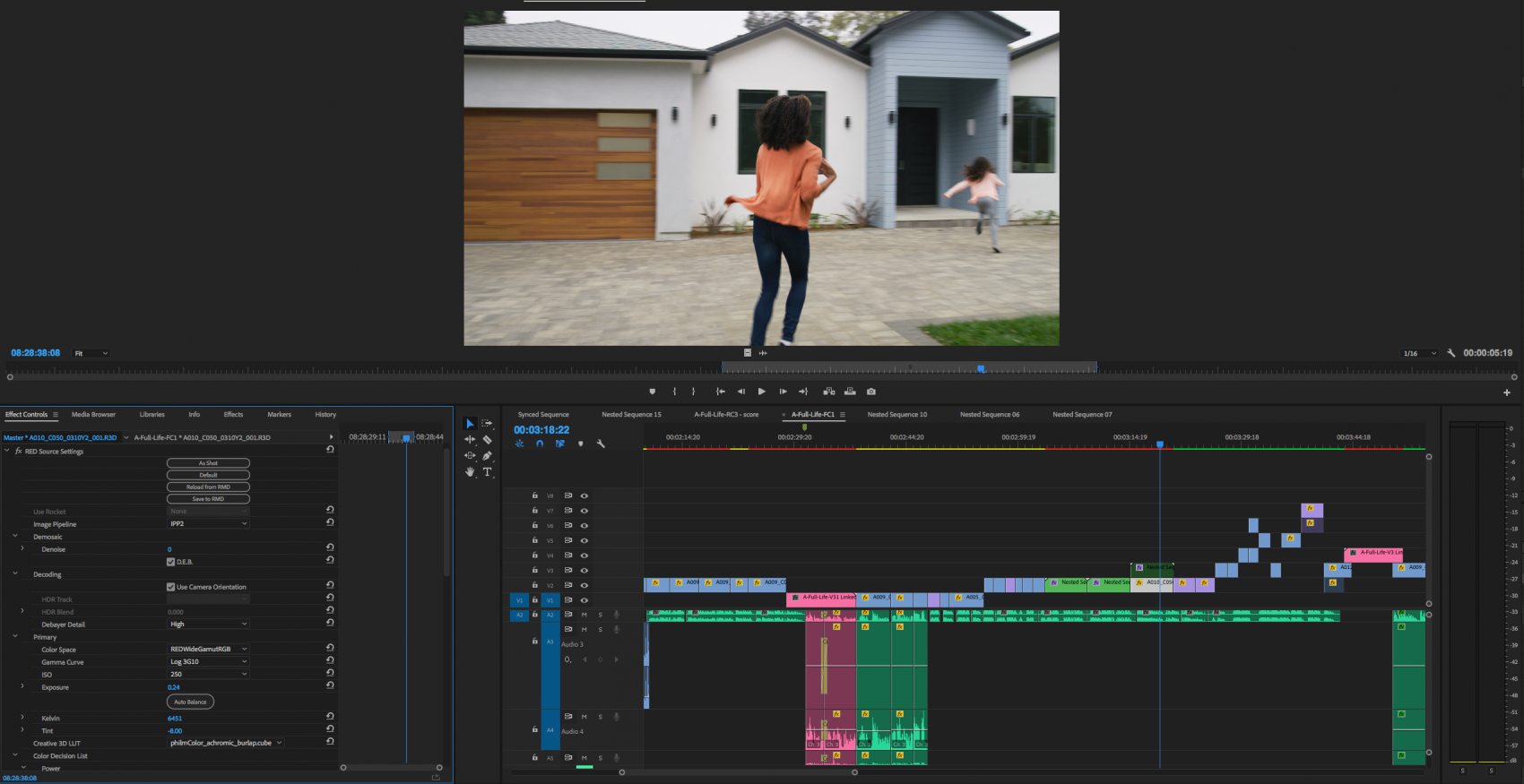1524x784 pixels.
Task: Reset the Kelvin parameter
Action: (x=330, y=717)
